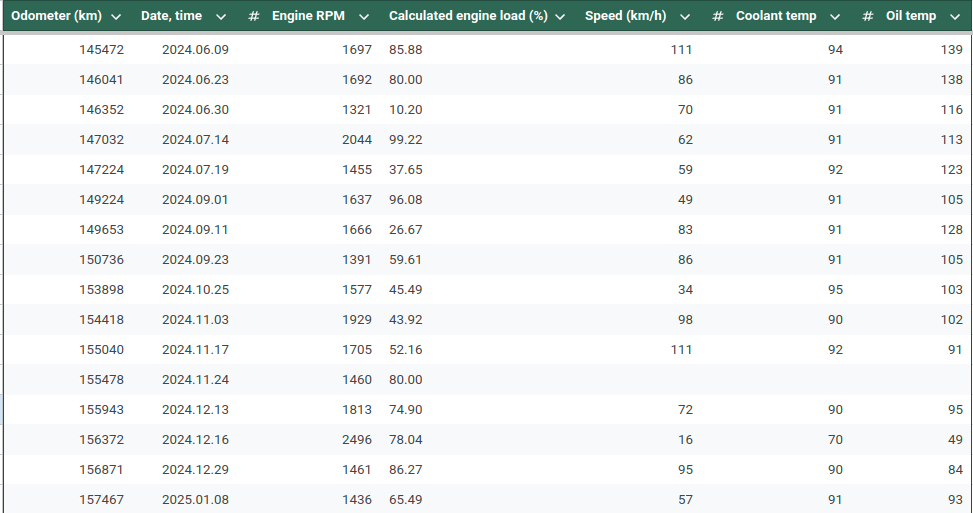Screen dimensions: 973x513
Task: Select engine load cell 59.61
Action: (x=406, y=259)
